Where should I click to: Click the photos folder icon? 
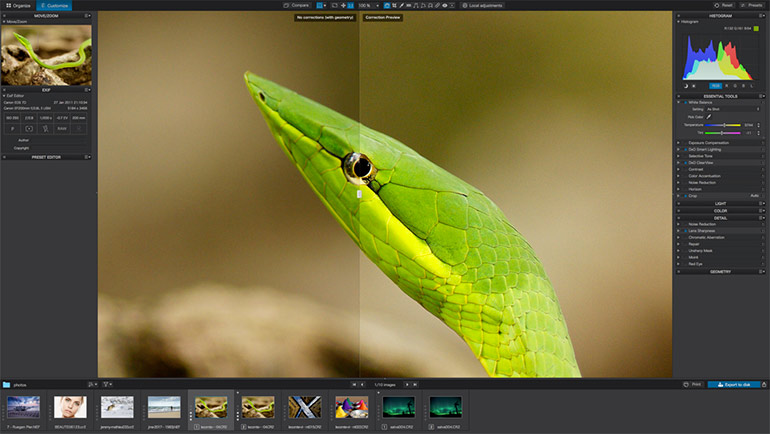[x=6, y=384]
